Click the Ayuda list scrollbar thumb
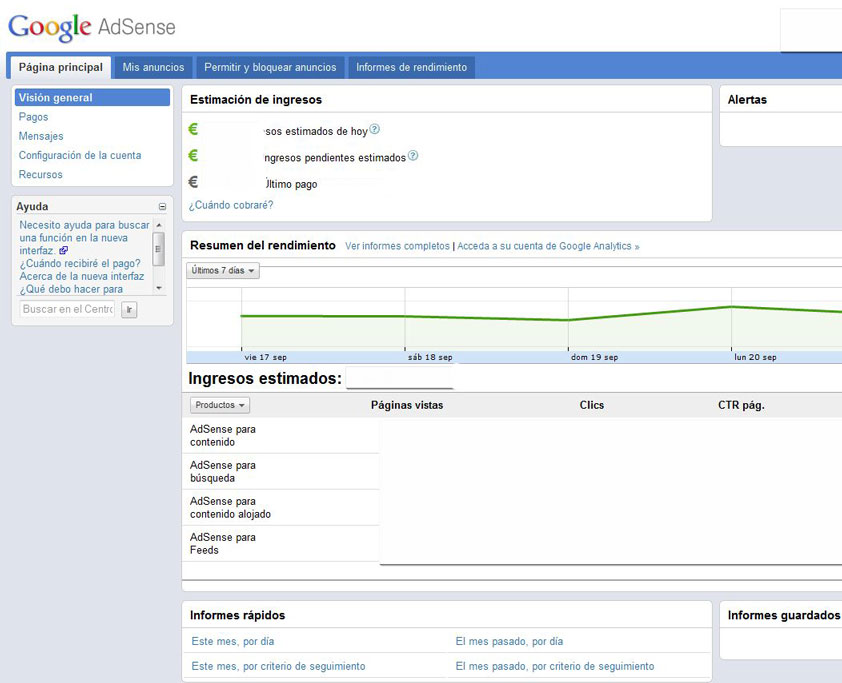This screenshot has width=842, height=683. (x=158, y=249)
